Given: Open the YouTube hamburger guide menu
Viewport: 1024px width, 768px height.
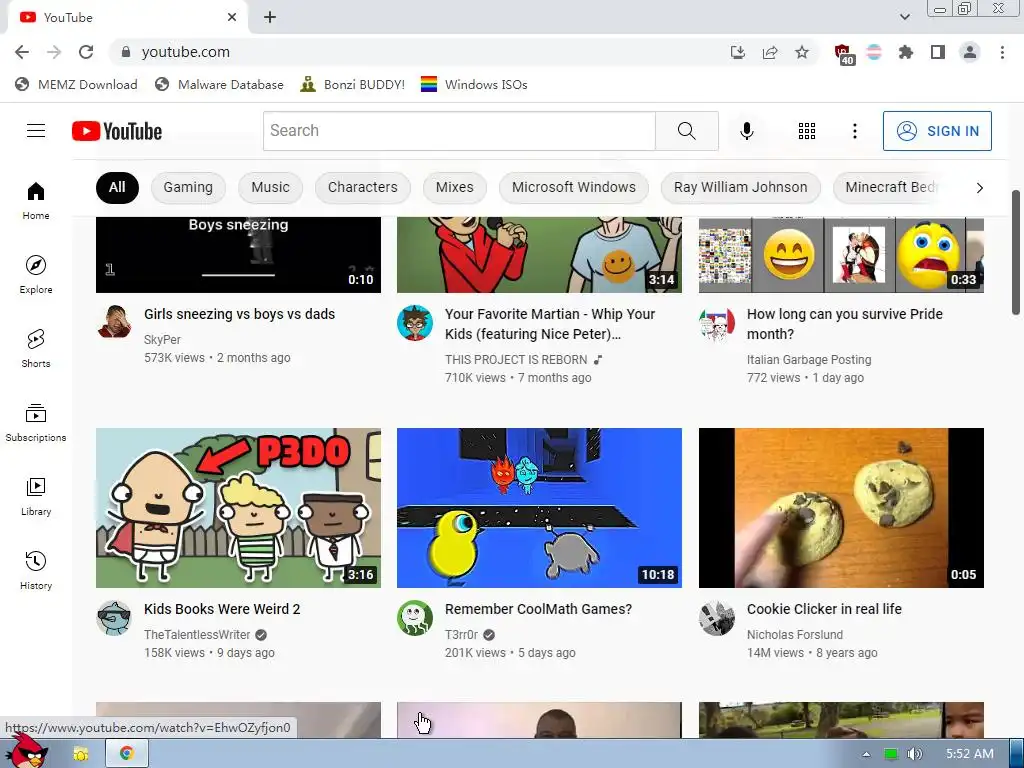Looking at the screenshot, I should click(36, 131).
